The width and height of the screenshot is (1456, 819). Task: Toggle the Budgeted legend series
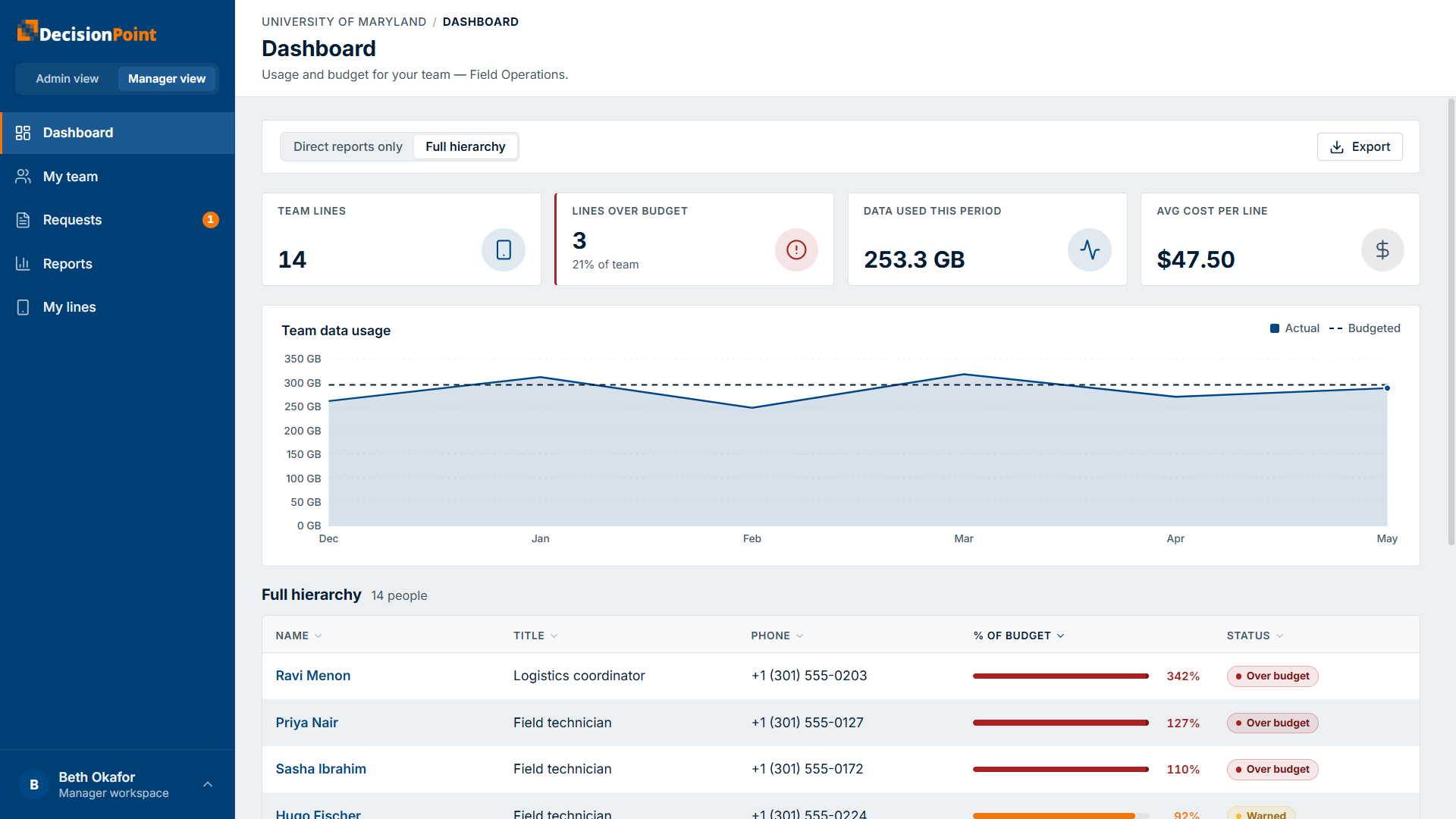click(1365, 328)
